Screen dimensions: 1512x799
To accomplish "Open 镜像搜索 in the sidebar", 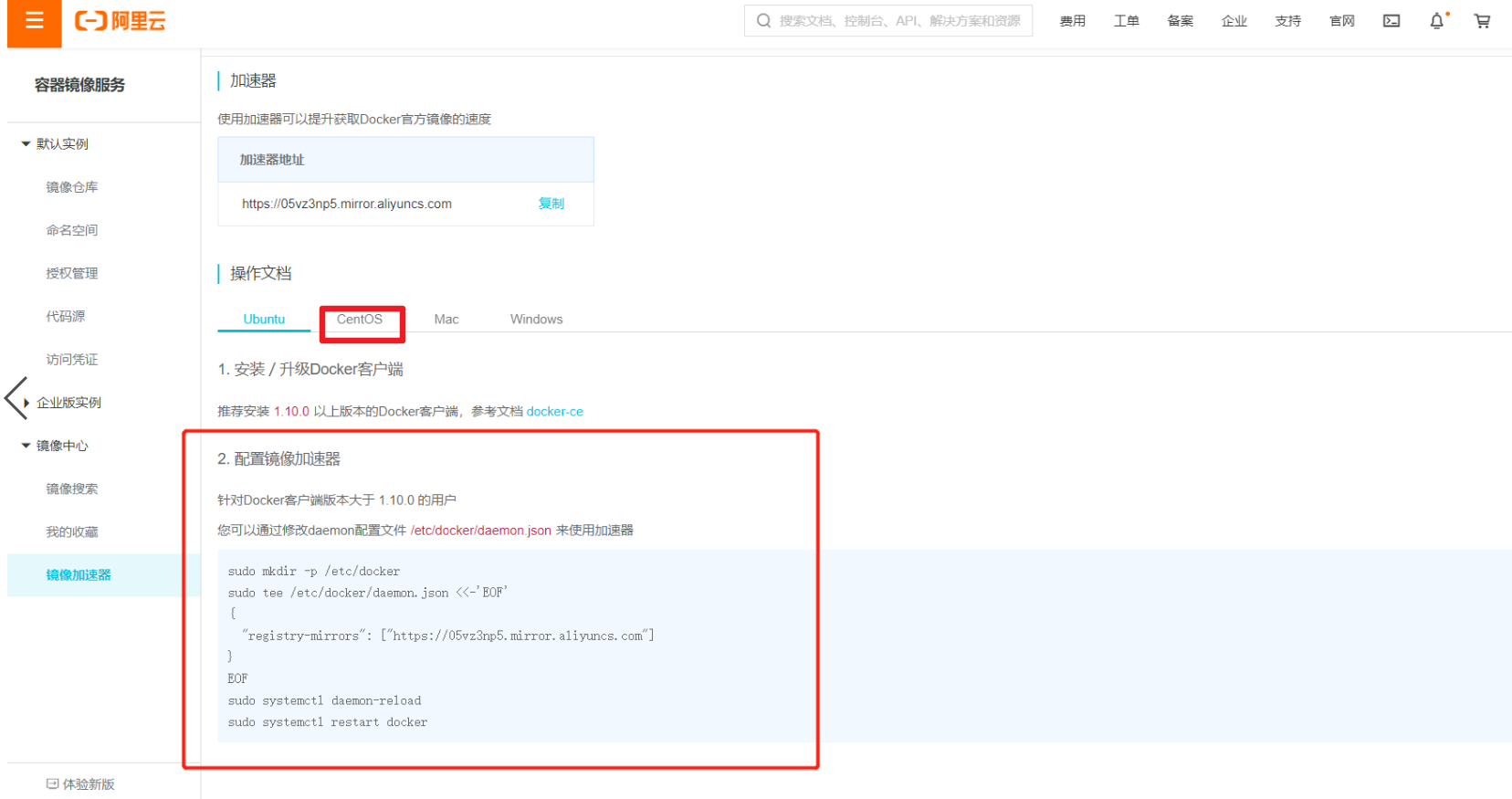I will pyautogui.click(x=72, y=489).
